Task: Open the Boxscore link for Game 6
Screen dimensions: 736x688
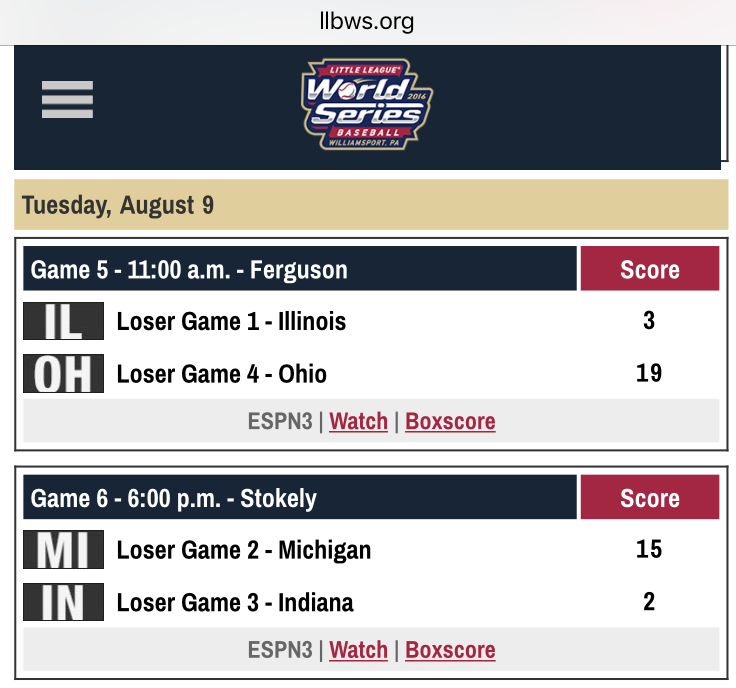Action: point(450,650)
